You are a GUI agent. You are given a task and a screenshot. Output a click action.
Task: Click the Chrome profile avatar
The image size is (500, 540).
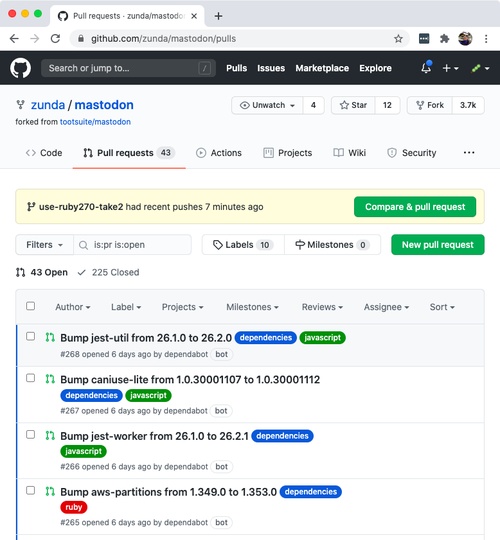(x=465, y=39)
